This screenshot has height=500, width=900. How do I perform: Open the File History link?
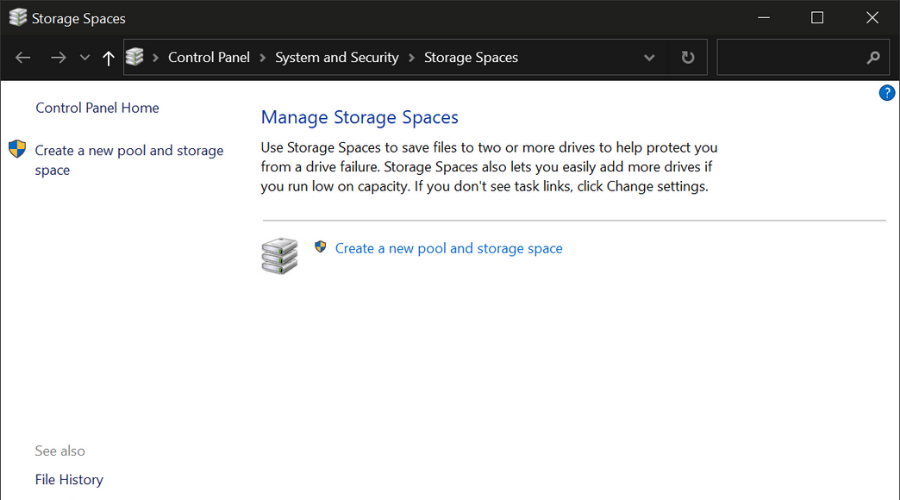click(69, 479)
